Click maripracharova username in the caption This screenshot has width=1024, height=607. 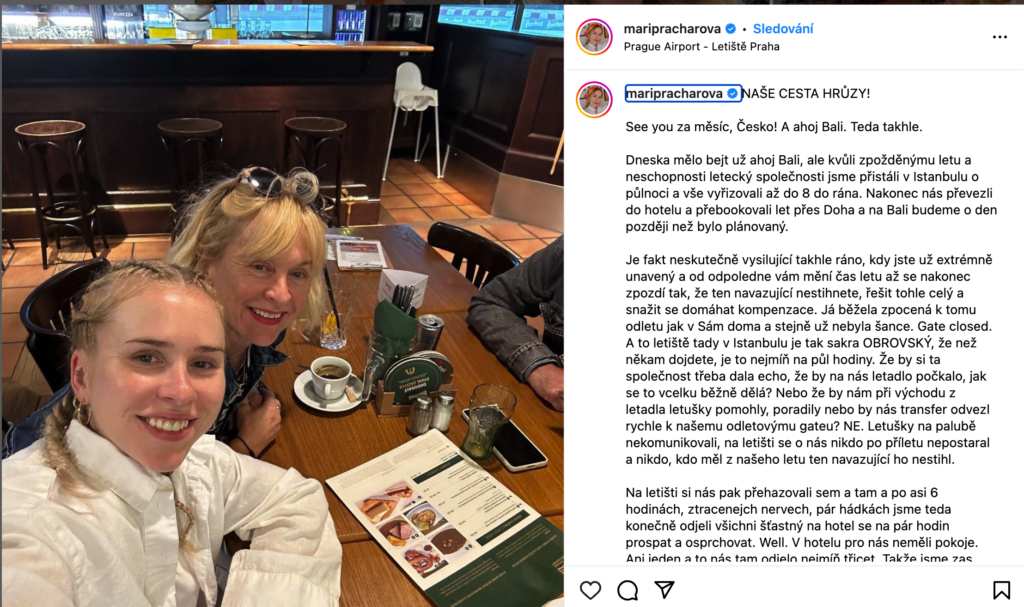pos(674,93)
